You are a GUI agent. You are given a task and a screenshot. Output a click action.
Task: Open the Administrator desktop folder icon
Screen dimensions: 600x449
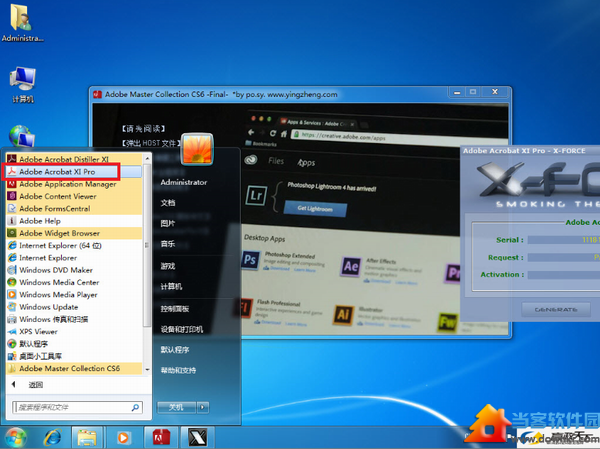21,22
